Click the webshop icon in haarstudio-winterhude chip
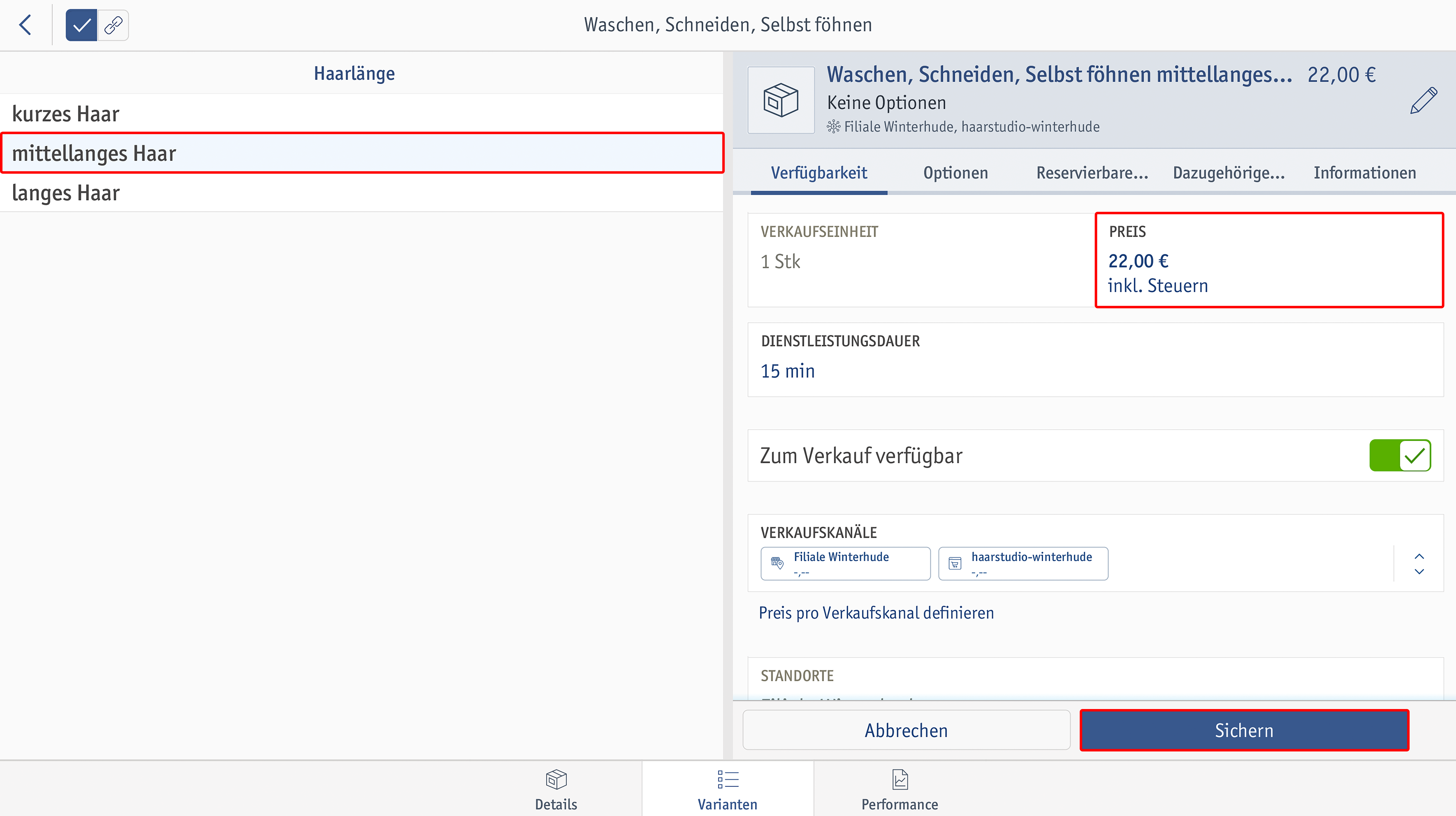The width and height of the screenshot is (1456, 816). pyautogui.click(x=955, y=563)
